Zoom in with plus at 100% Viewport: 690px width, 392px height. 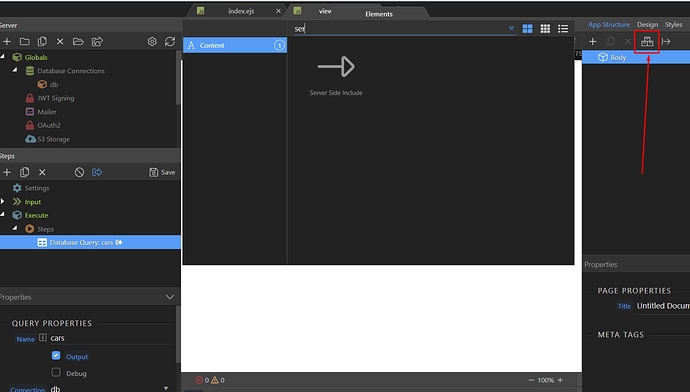[x=560, y=380]
